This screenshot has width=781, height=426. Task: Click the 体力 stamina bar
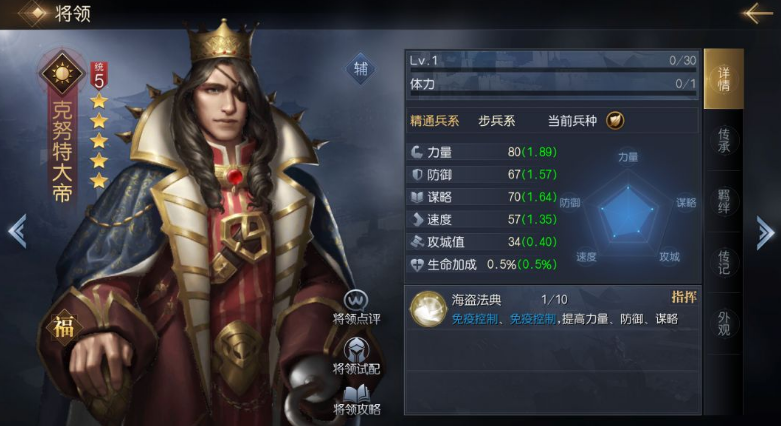553,85
